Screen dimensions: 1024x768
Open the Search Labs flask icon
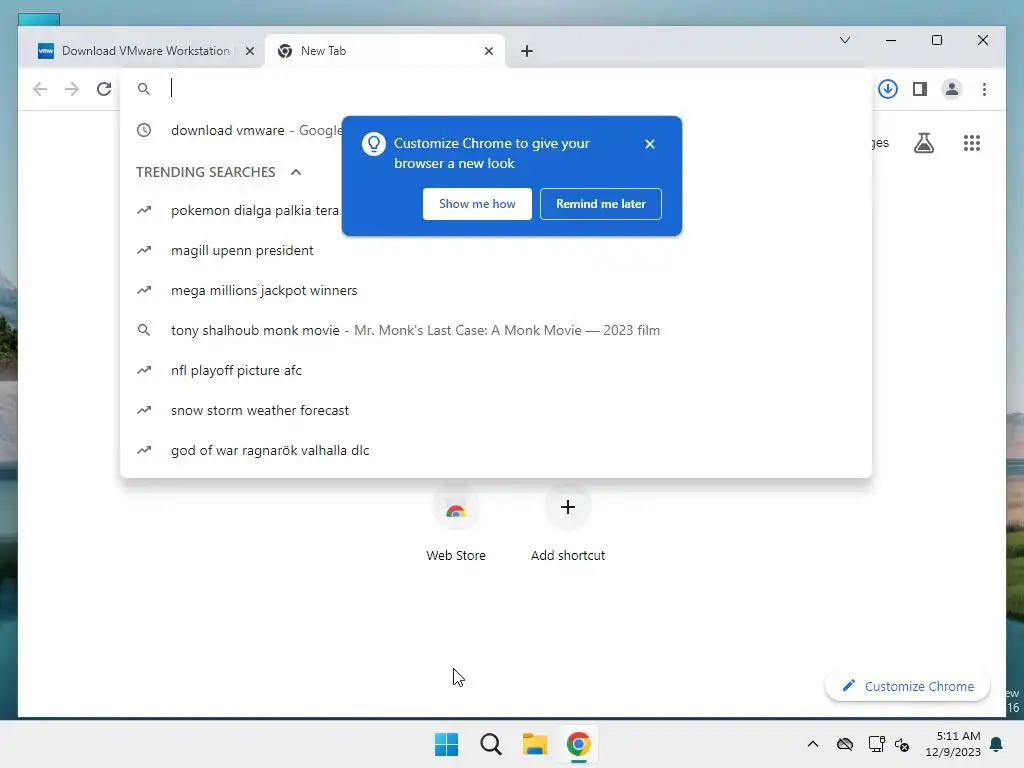pos(923,142)
